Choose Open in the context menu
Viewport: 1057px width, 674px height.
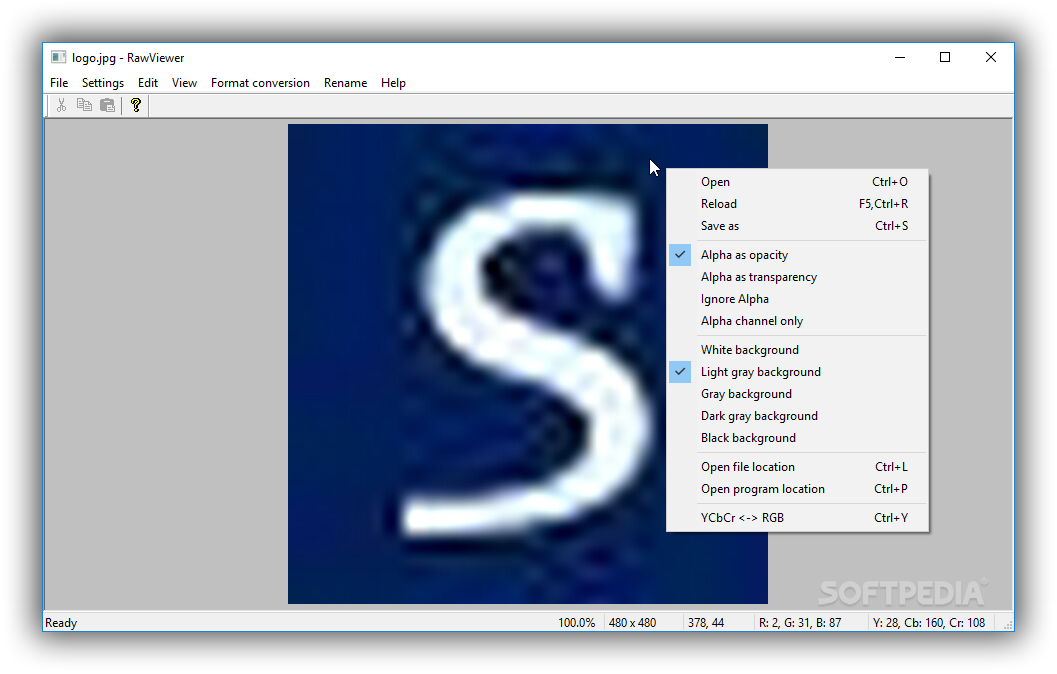797,182
